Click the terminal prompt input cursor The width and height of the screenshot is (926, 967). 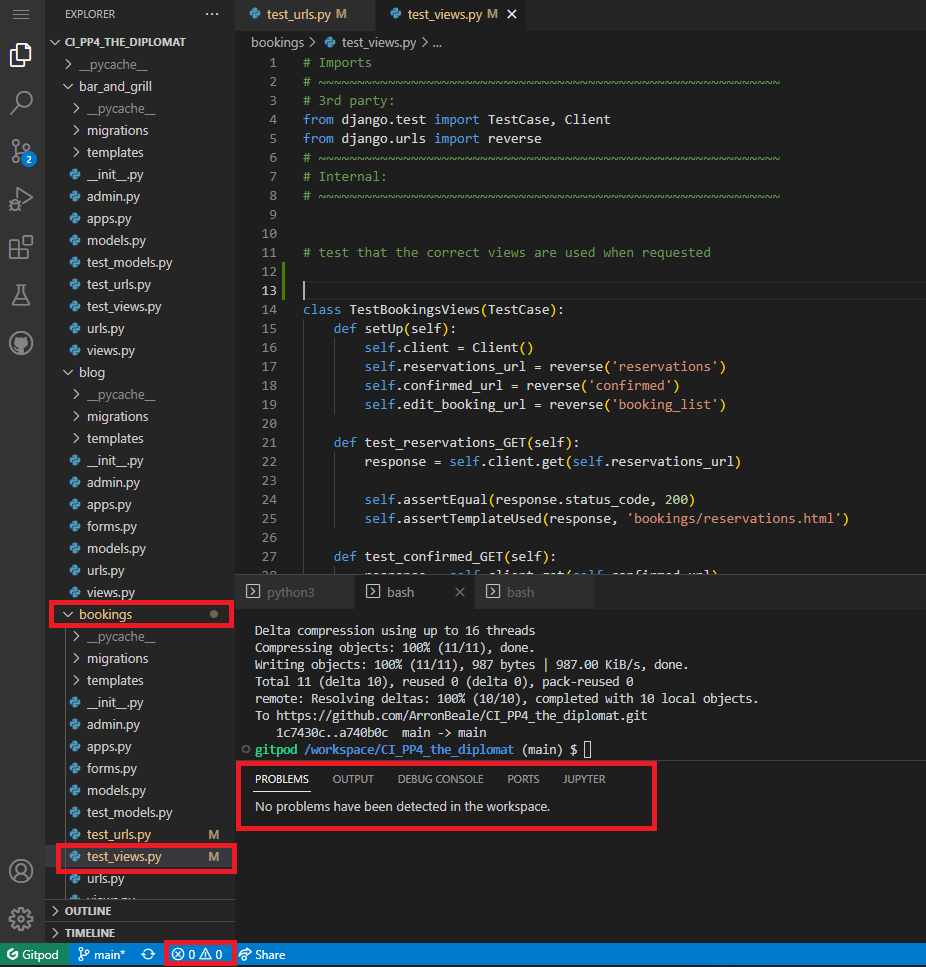pos(588,749)
